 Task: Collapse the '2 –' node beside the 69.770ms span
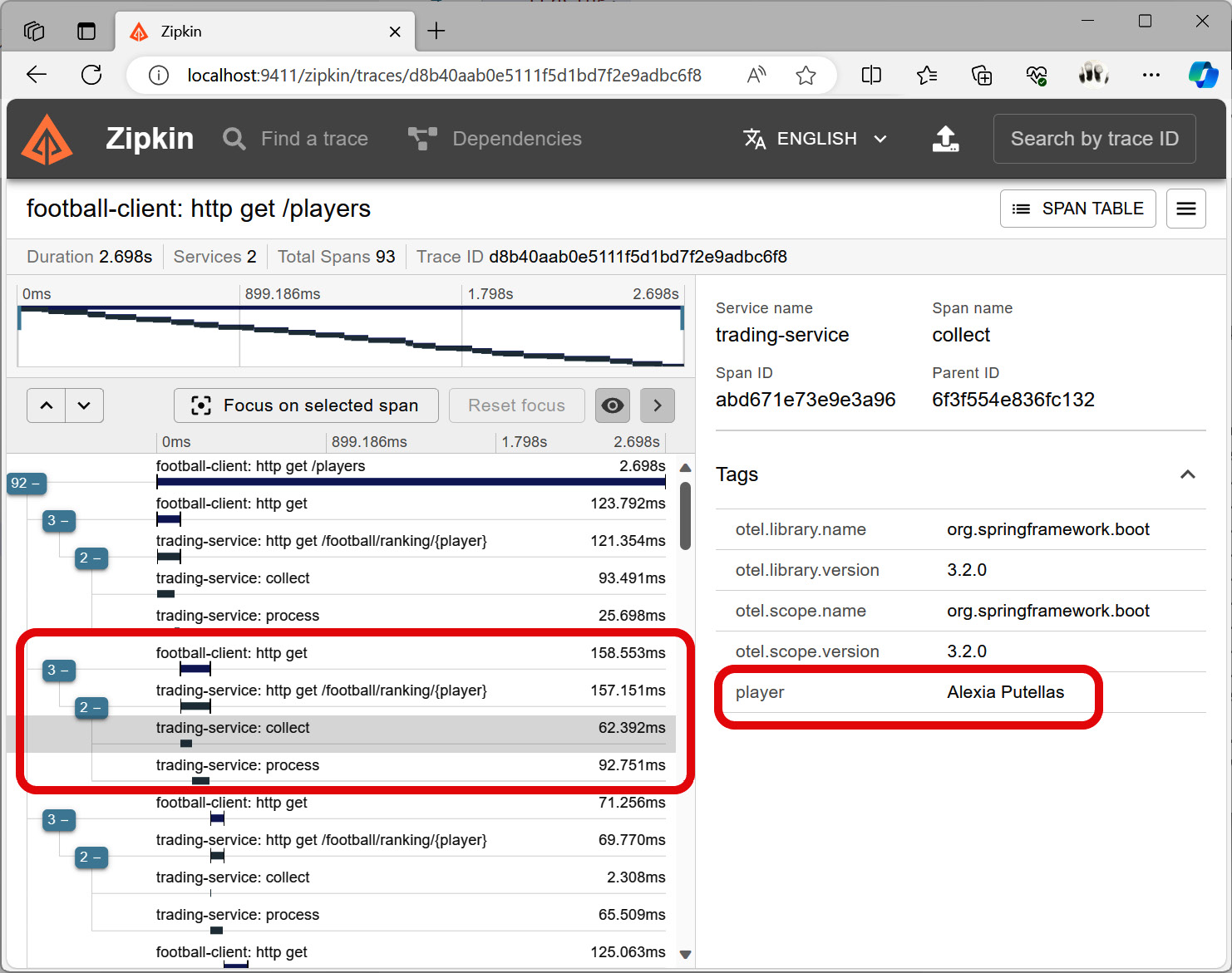(x=91, y=857)
